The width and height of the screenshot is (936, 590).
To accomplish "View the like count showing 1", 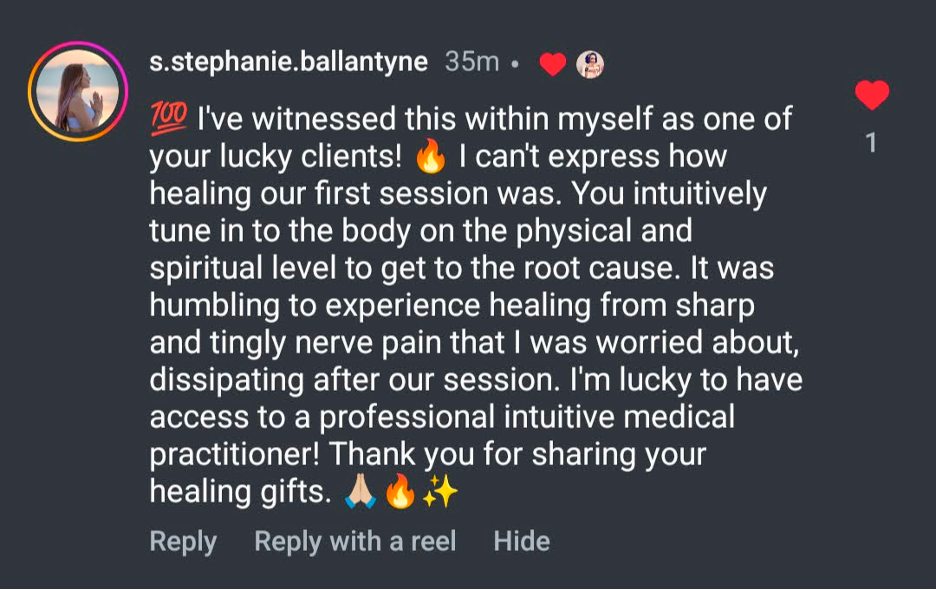I will click(x=871, y=144).
